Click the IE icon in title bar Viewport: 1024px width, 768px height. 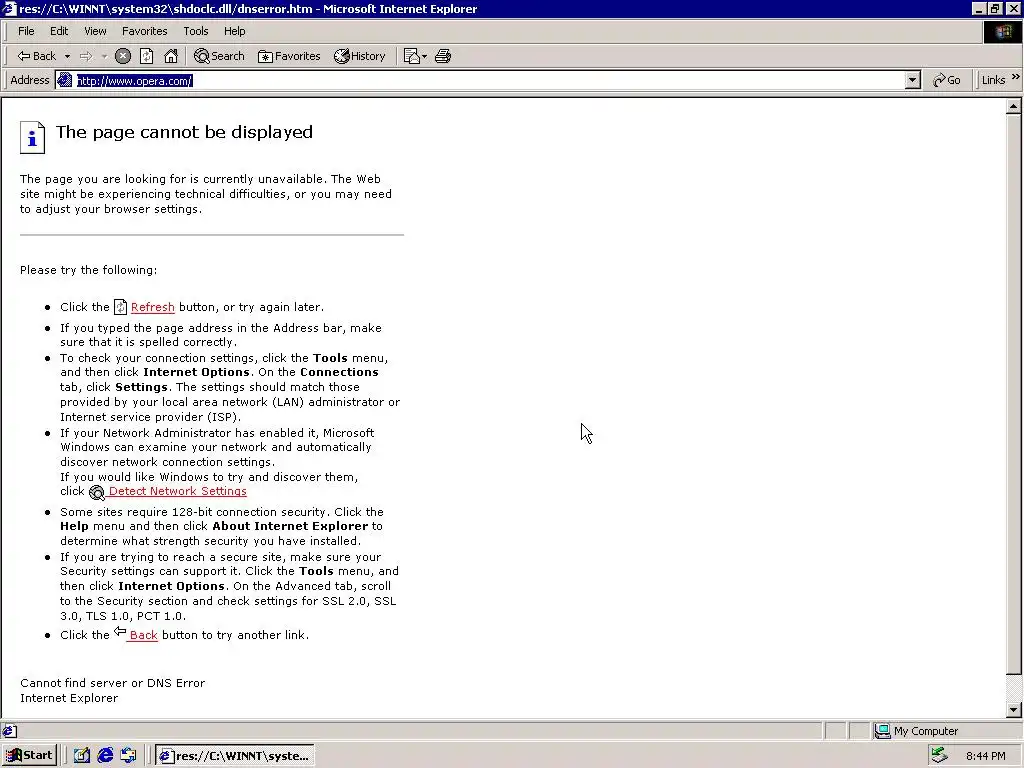coord(9,8)
